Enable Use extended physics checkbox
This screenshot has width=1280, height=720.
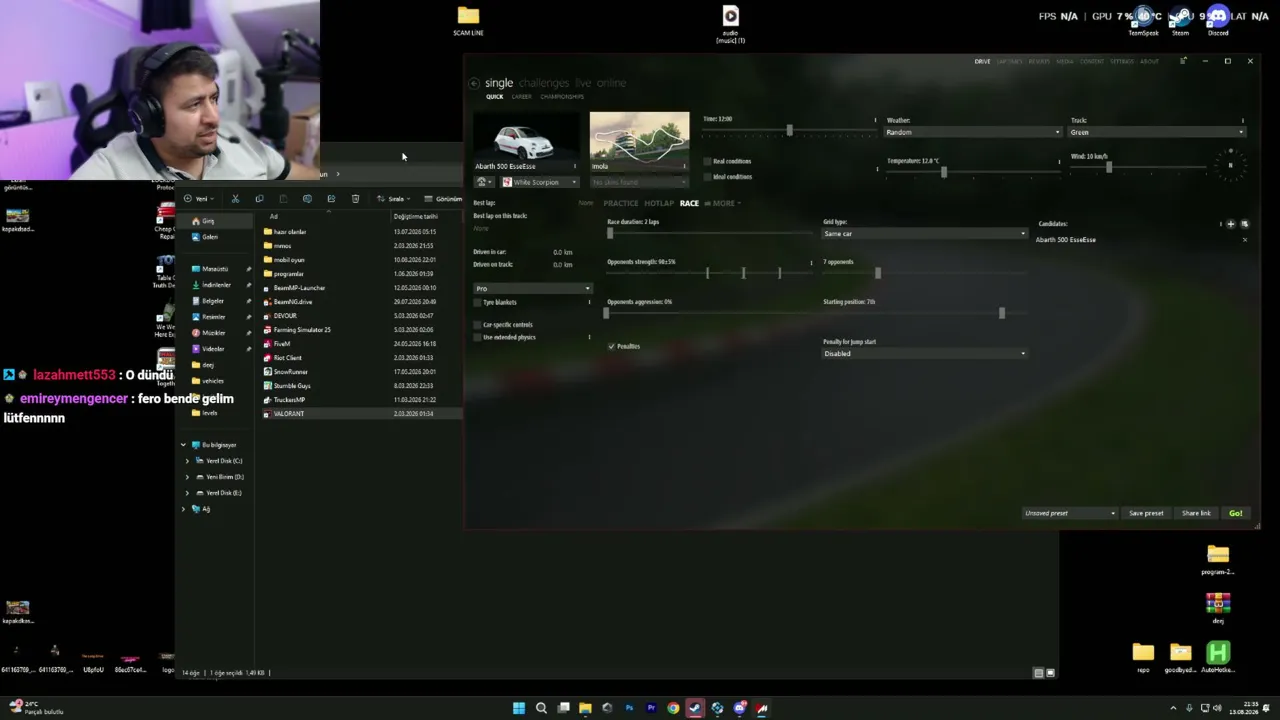pos(477,337)
